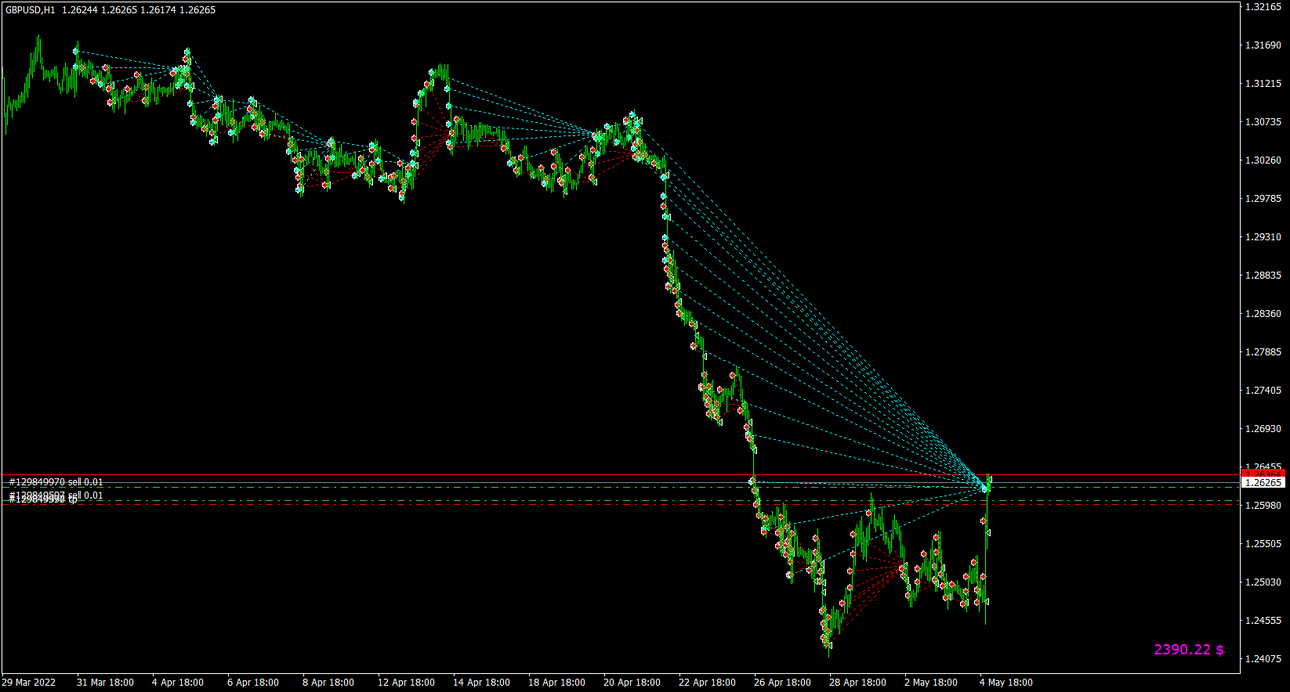Click the red 1.26364 price tag on axis
Screen dimensions: 1290x692
(x=1263, y=471)
